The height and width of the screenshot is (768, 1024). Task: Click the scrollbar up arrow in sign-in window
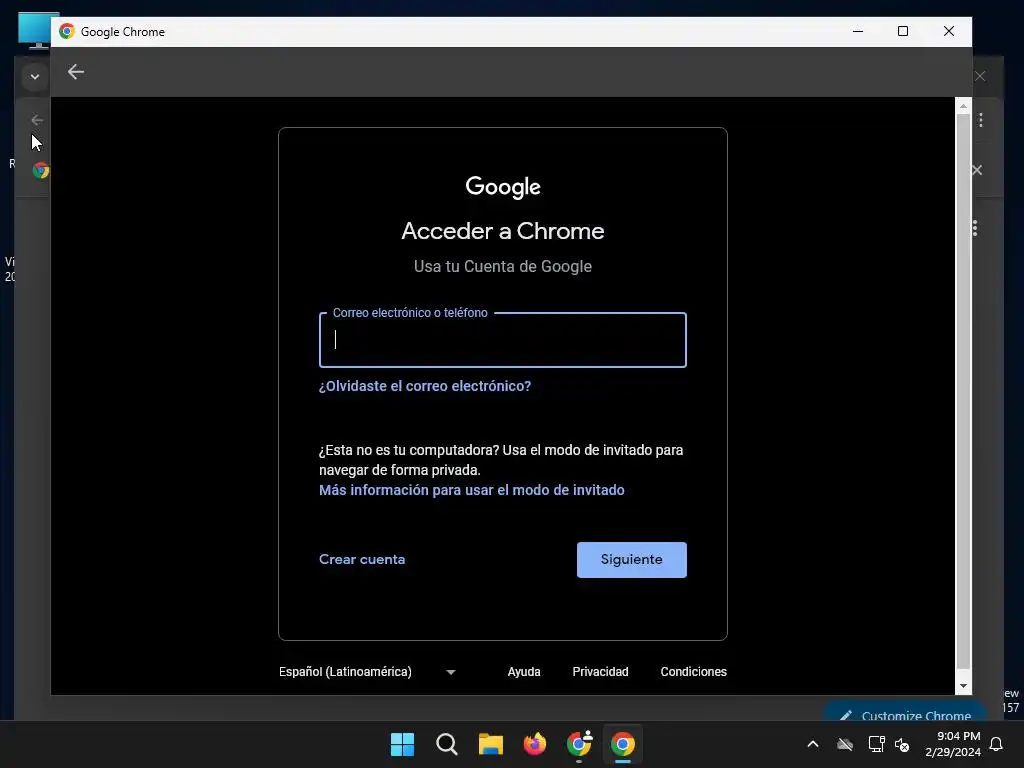click(963, 105)
